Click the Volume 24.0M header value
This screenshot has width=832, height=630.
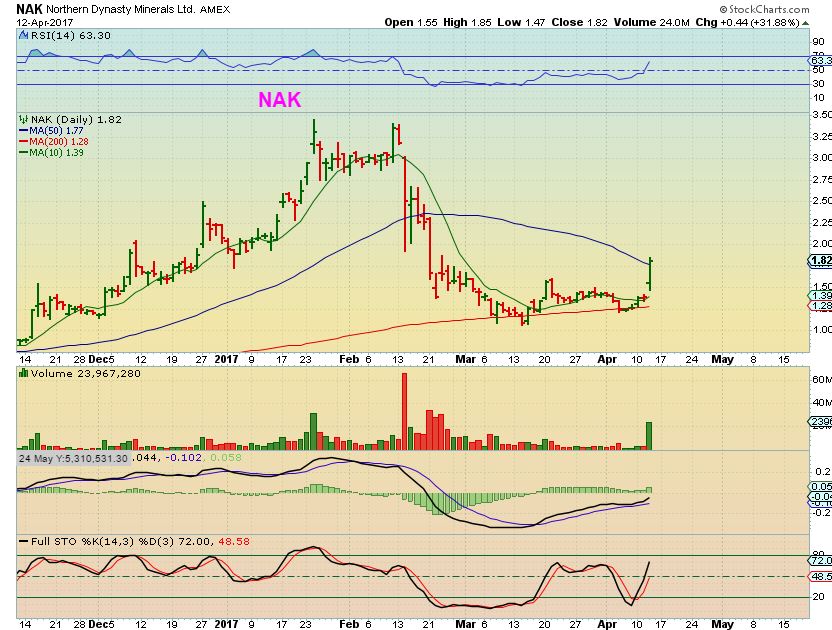(652, 22)
